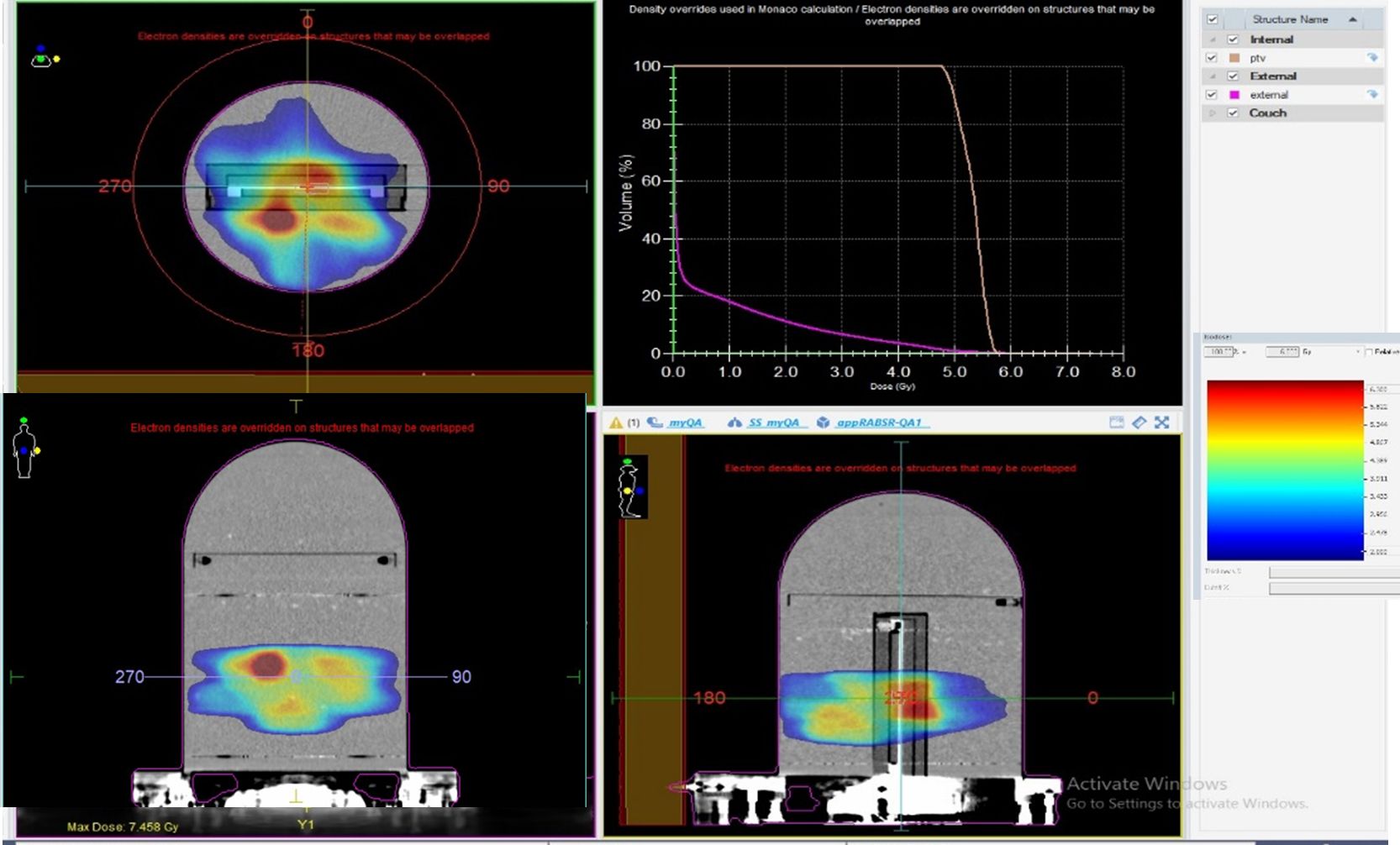Maximize the sagittal view with the expand-arrows icon
This screenshot has height=845, width=1400.
1161,422
